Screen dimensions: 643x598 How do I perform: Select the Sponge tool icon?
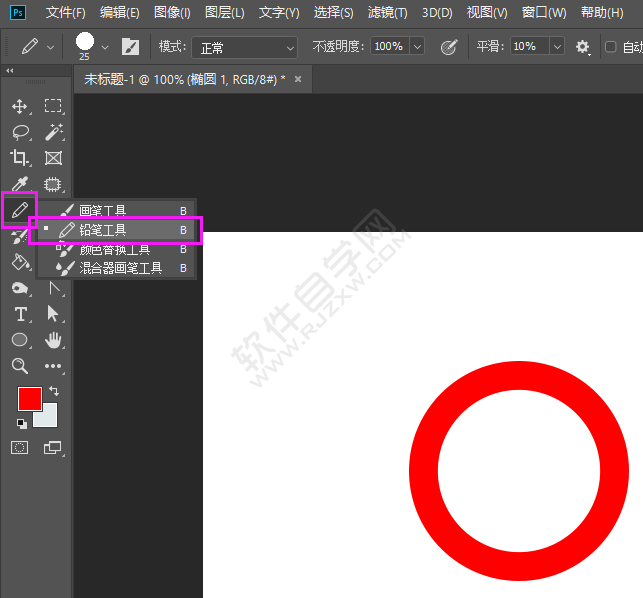coord(20,288)
